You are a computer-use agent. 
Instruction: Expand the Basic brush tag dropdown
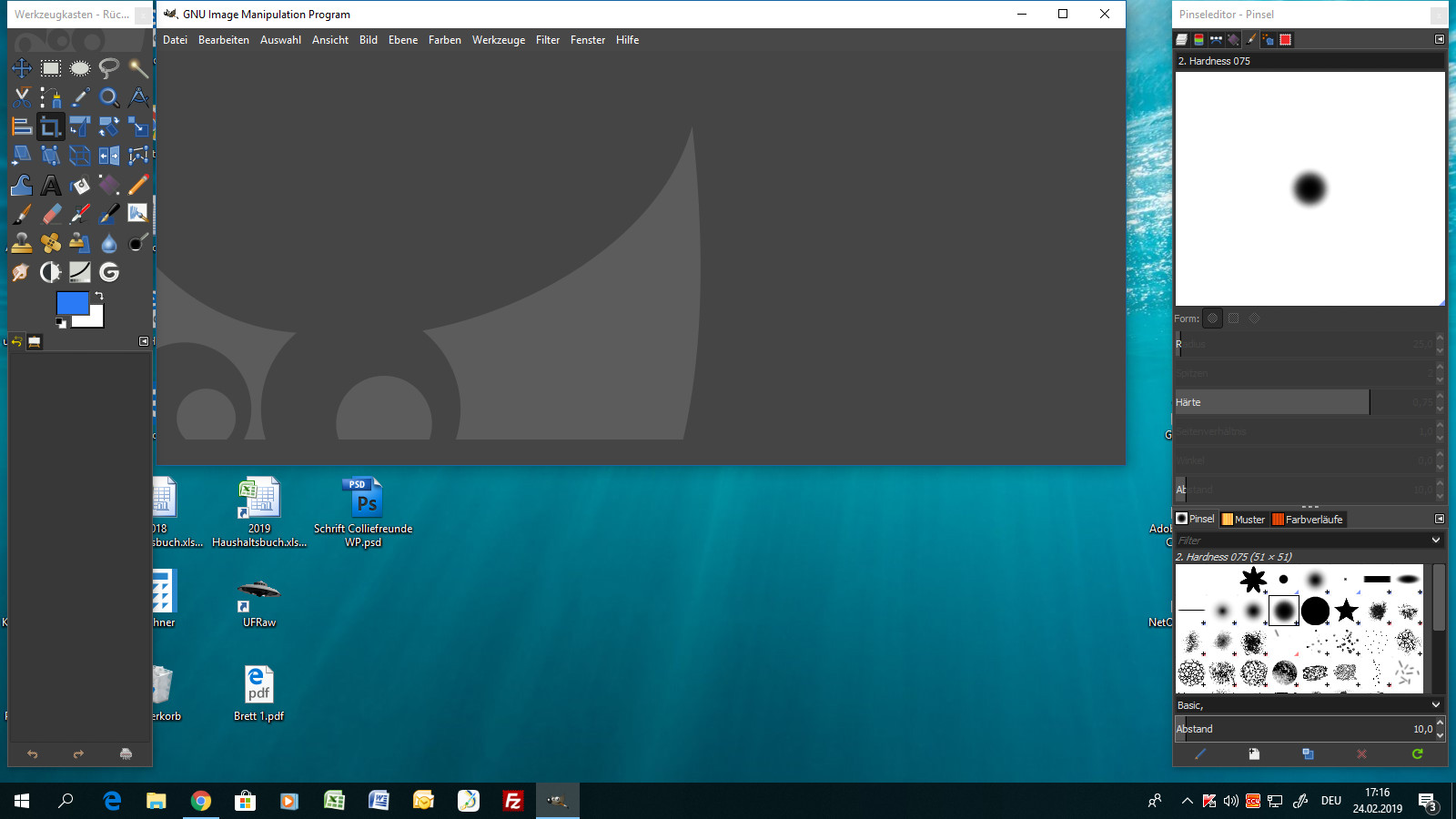coord(1436,704)
